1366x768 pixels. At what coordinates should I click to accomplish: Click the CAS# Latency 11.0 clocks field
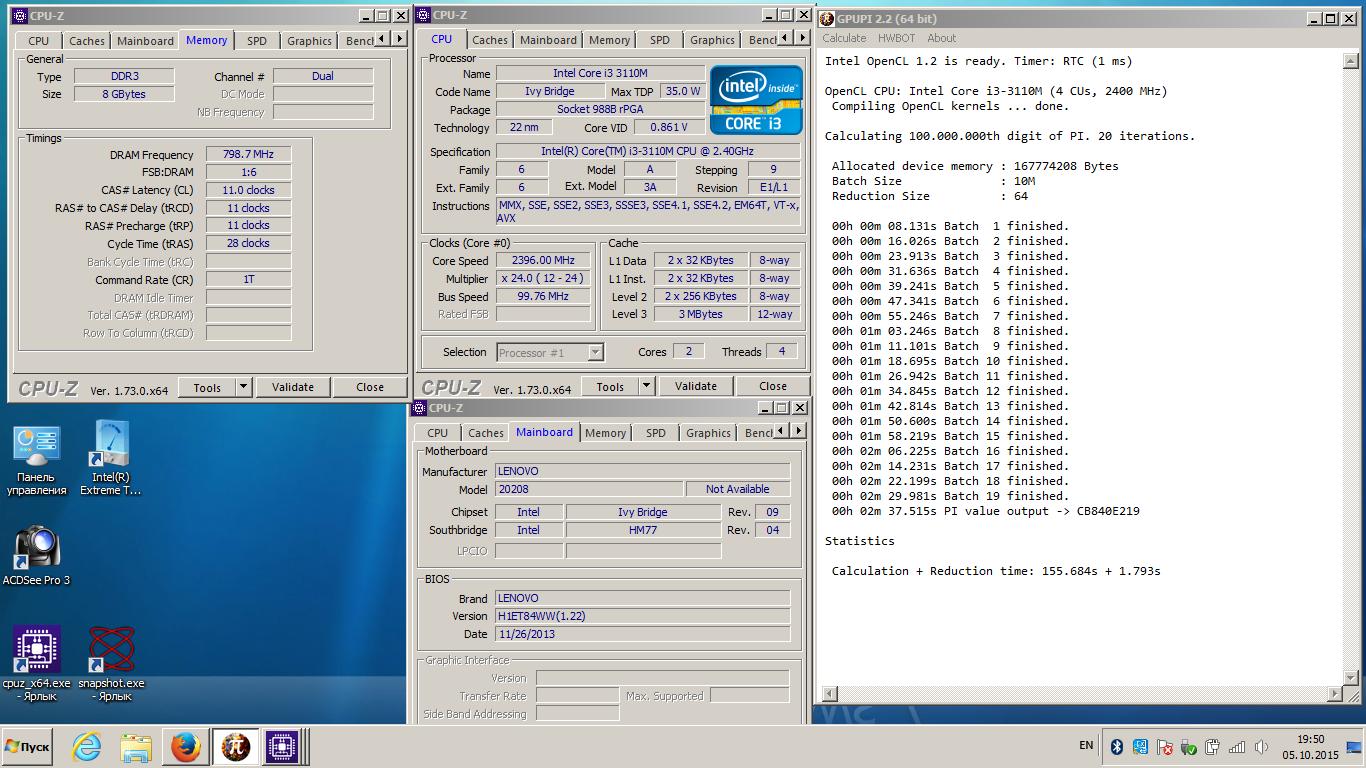click(x=249, y=190)
